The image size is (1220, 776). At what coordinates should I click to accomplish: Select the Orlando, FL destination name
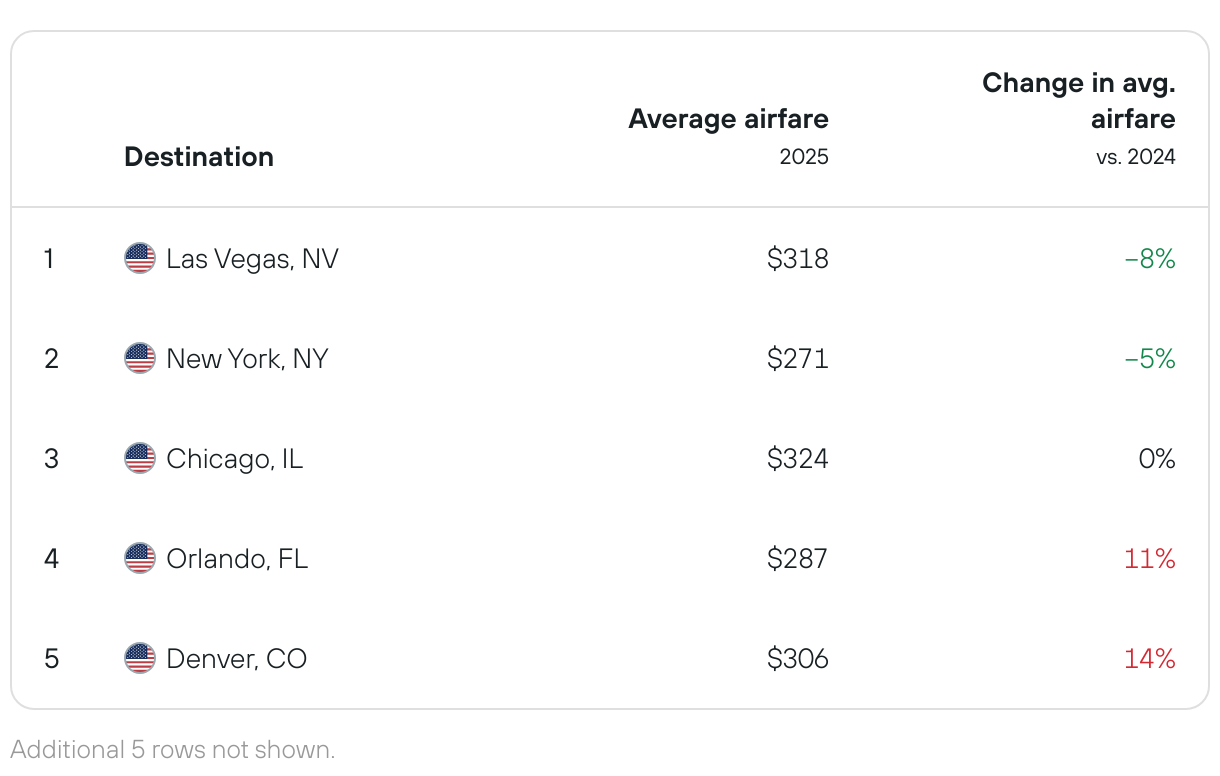click(x=237, y=559)
